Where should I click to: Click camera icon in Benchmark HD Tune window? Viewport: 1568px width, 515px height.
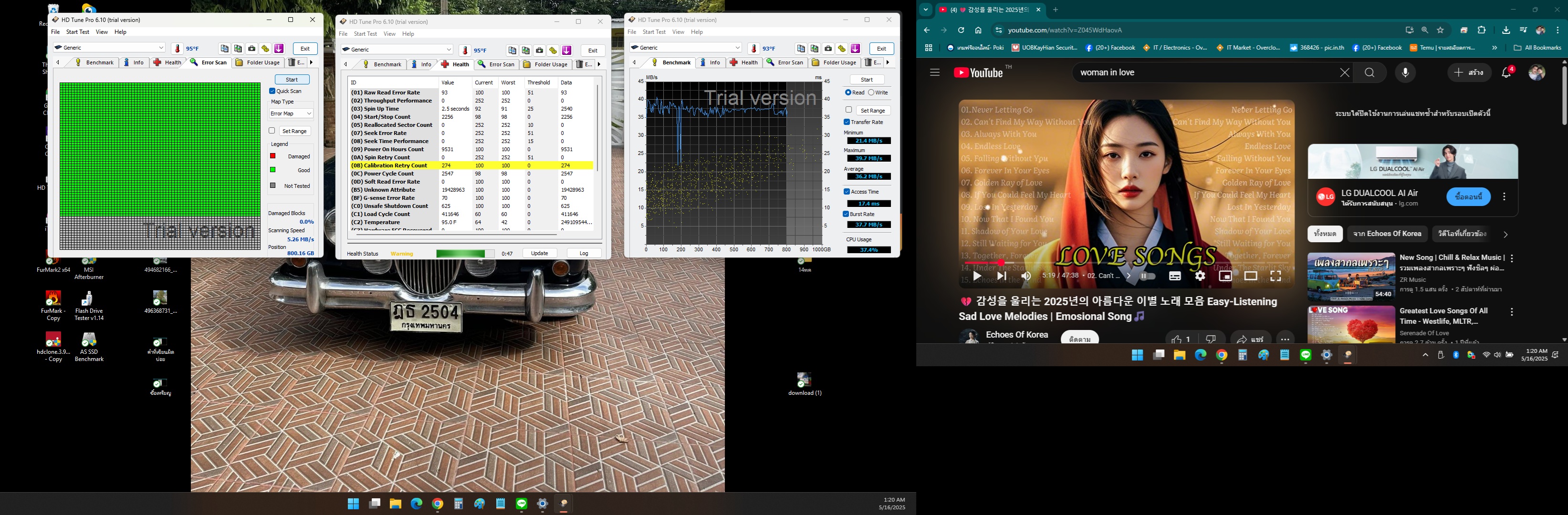pyautogui.click(x=828, y=49)
